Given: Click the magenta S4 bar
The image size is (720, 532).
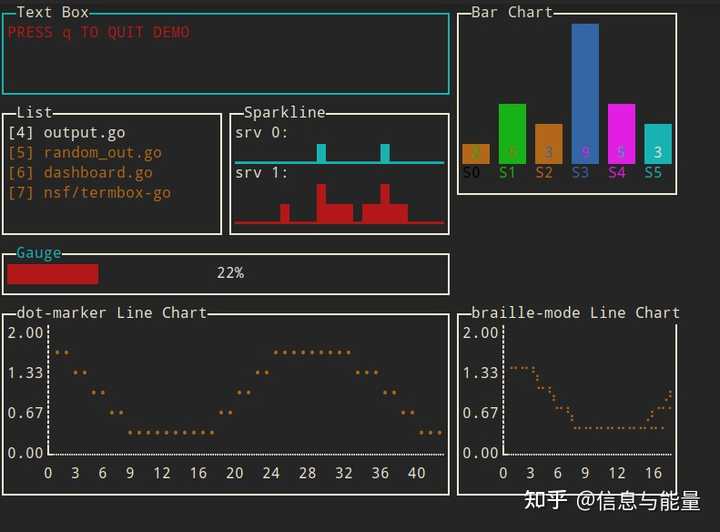Looking at the screenshot, I should pos(621,134).
